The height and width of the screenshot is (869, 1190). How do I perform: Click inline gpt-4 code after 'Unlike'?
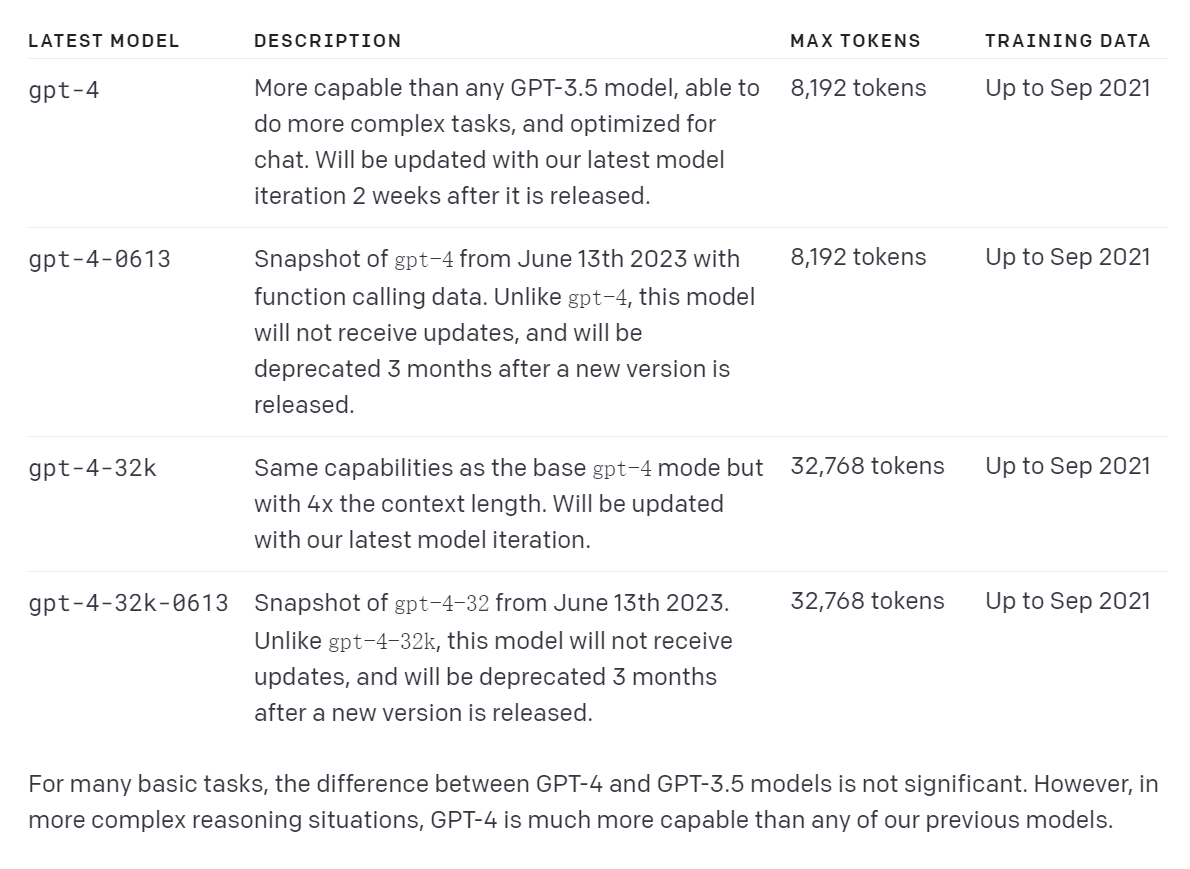(x=598, y=298)
